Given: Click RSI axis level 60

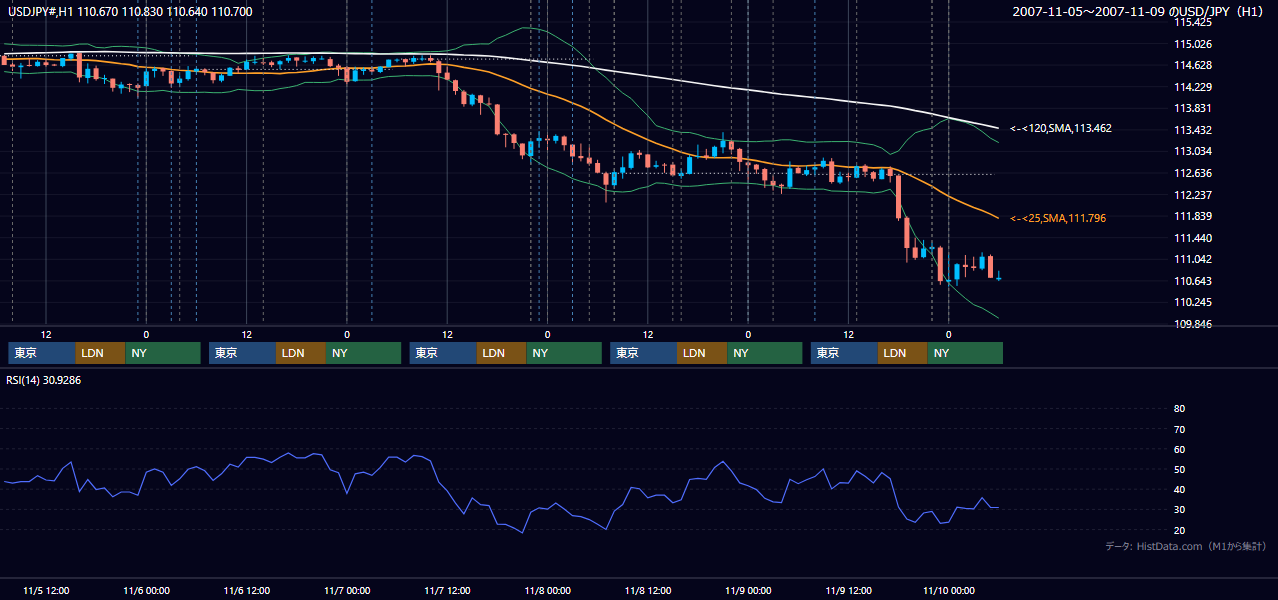Looking at the screenshot, I should [1179, 449].
